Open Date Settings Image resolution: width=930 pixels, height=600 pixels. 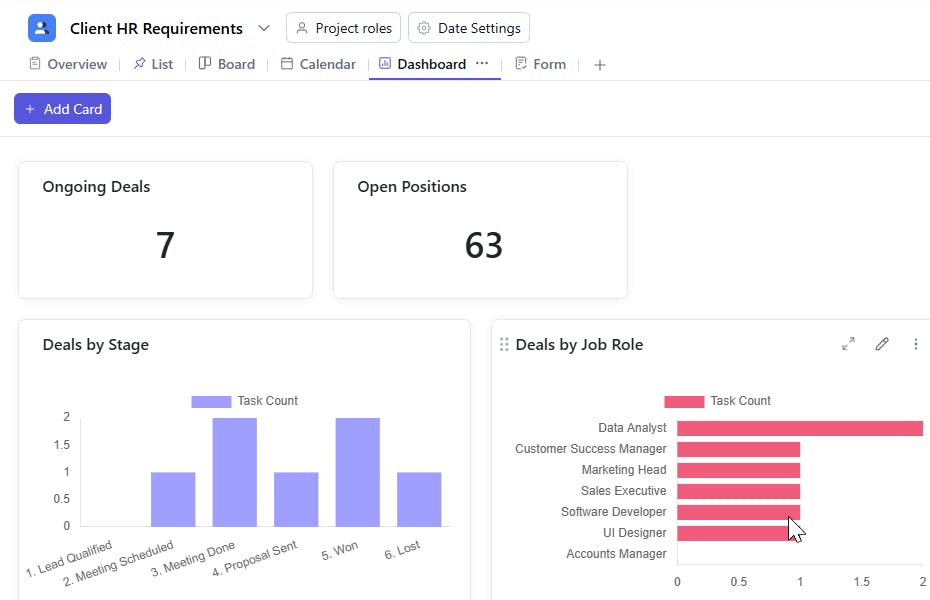coord(469,28)
